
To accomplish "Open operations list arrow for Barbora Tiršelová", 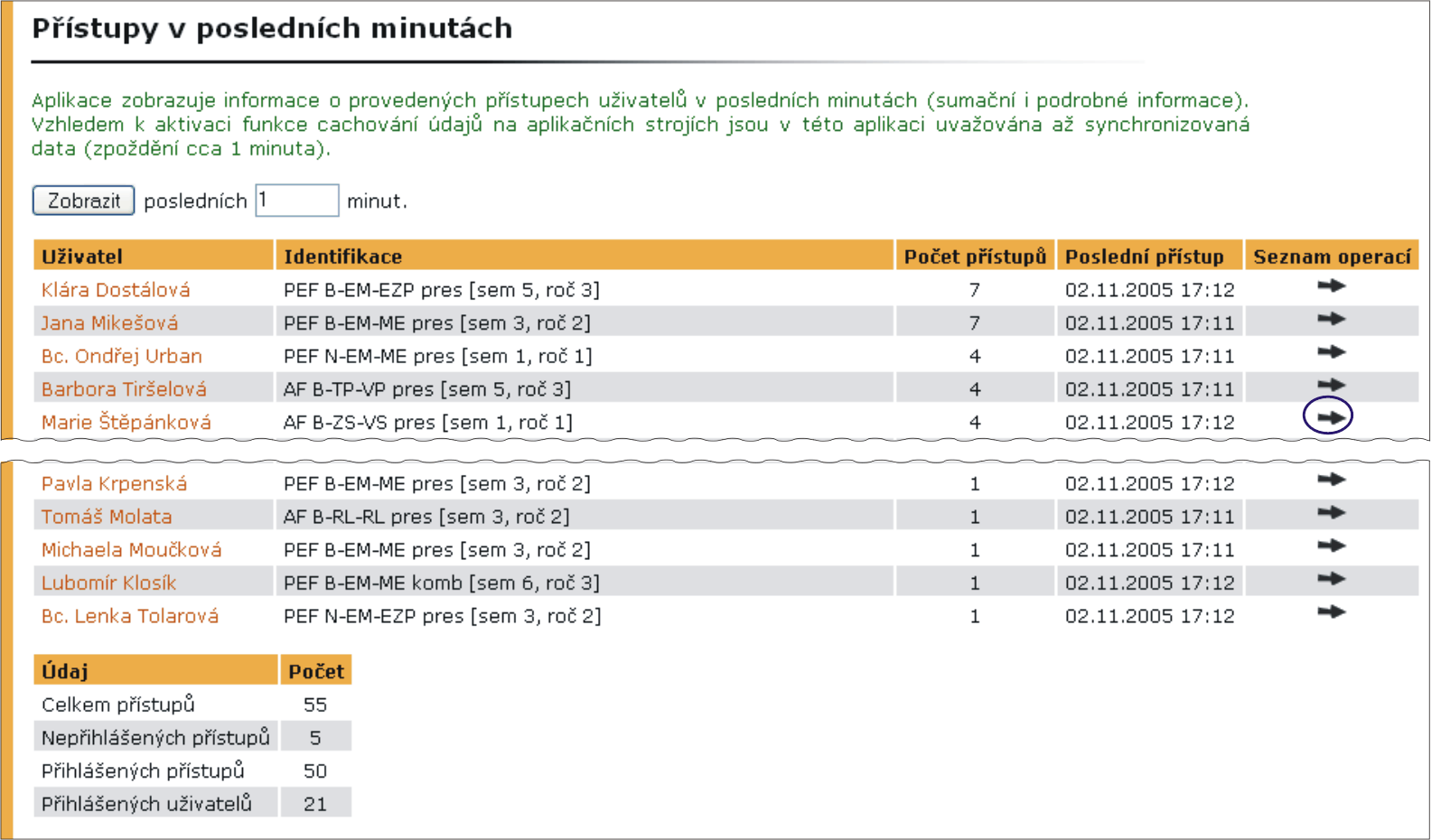I will 1331,385.
